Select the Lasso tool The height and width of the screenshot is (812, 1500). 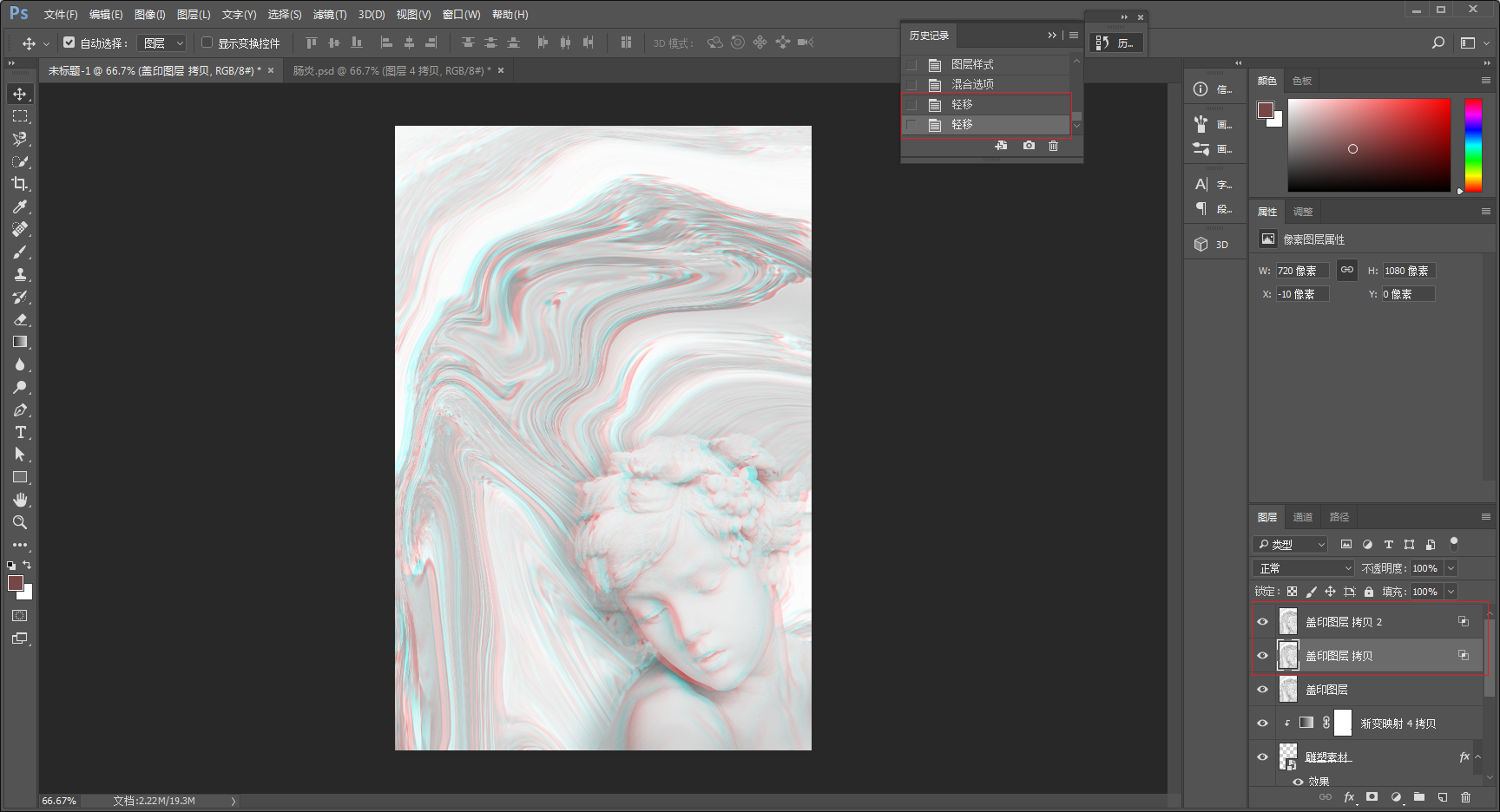tap(20, 139)
